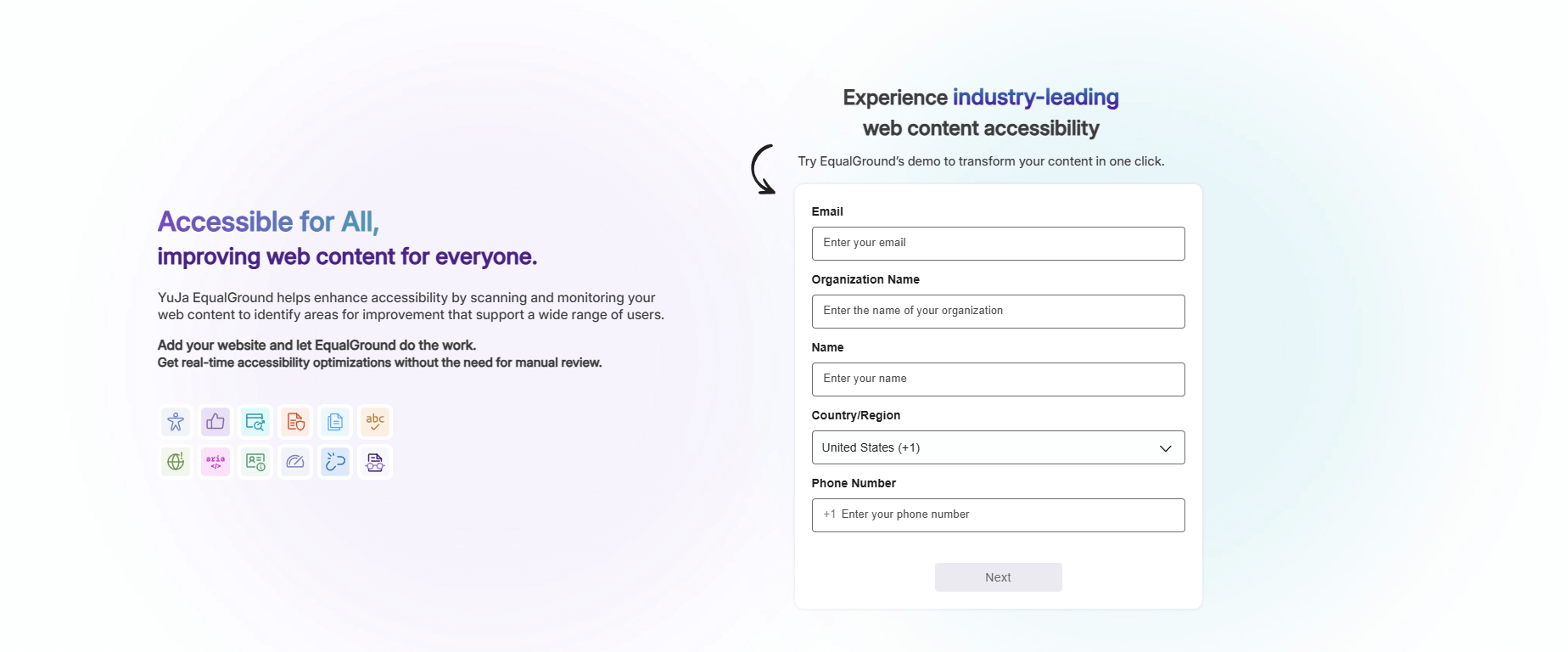The height and width of the screenshot is (652, 1568).
Task: Click the blue duplicate documents icon
Action: tap(335, 421)
